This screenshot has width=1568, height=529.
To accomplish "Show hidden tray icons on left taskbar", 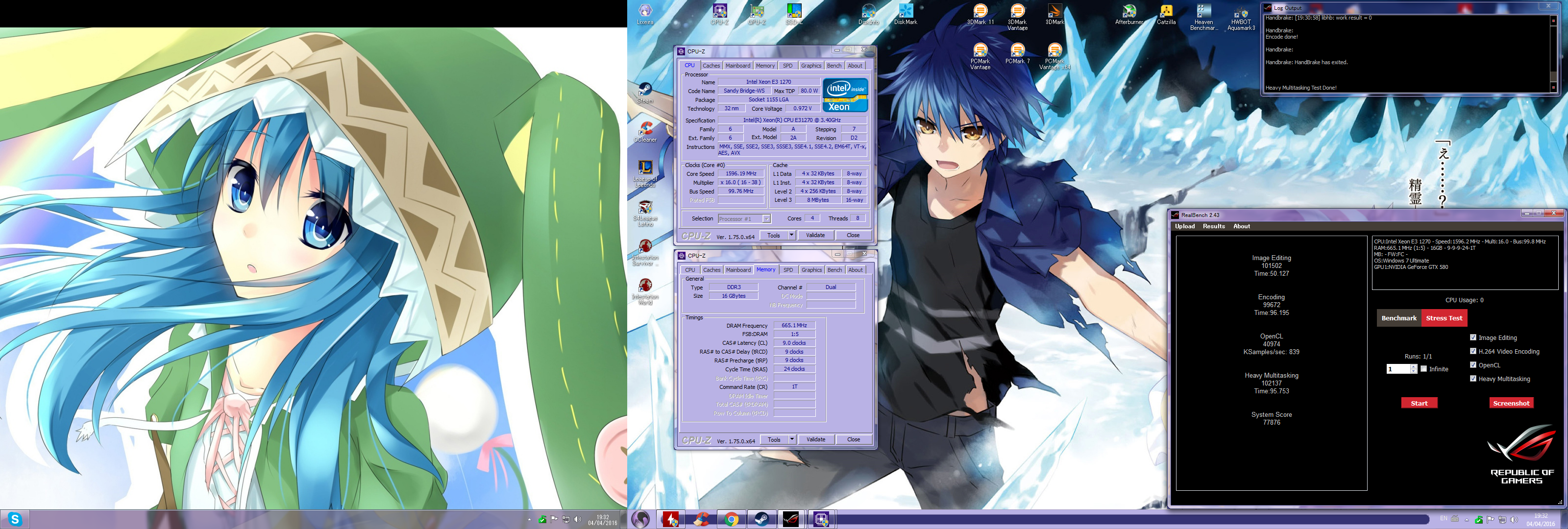I will (x=529, y=519).
